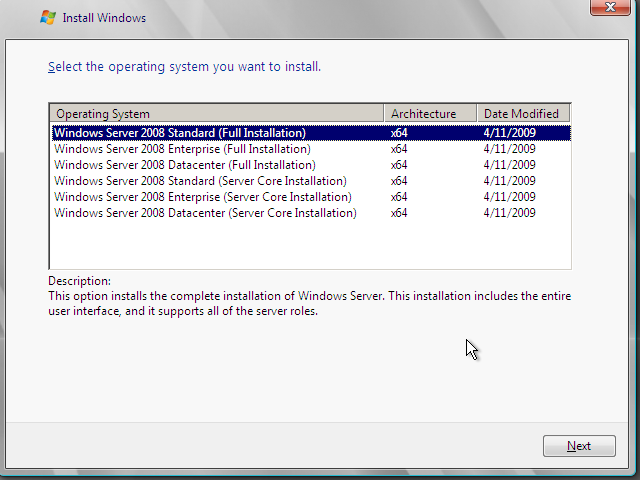Select Windows Server 2008 Datacenter (Full Installation)
The image size is (640, 480).
(x=311, y=165)
